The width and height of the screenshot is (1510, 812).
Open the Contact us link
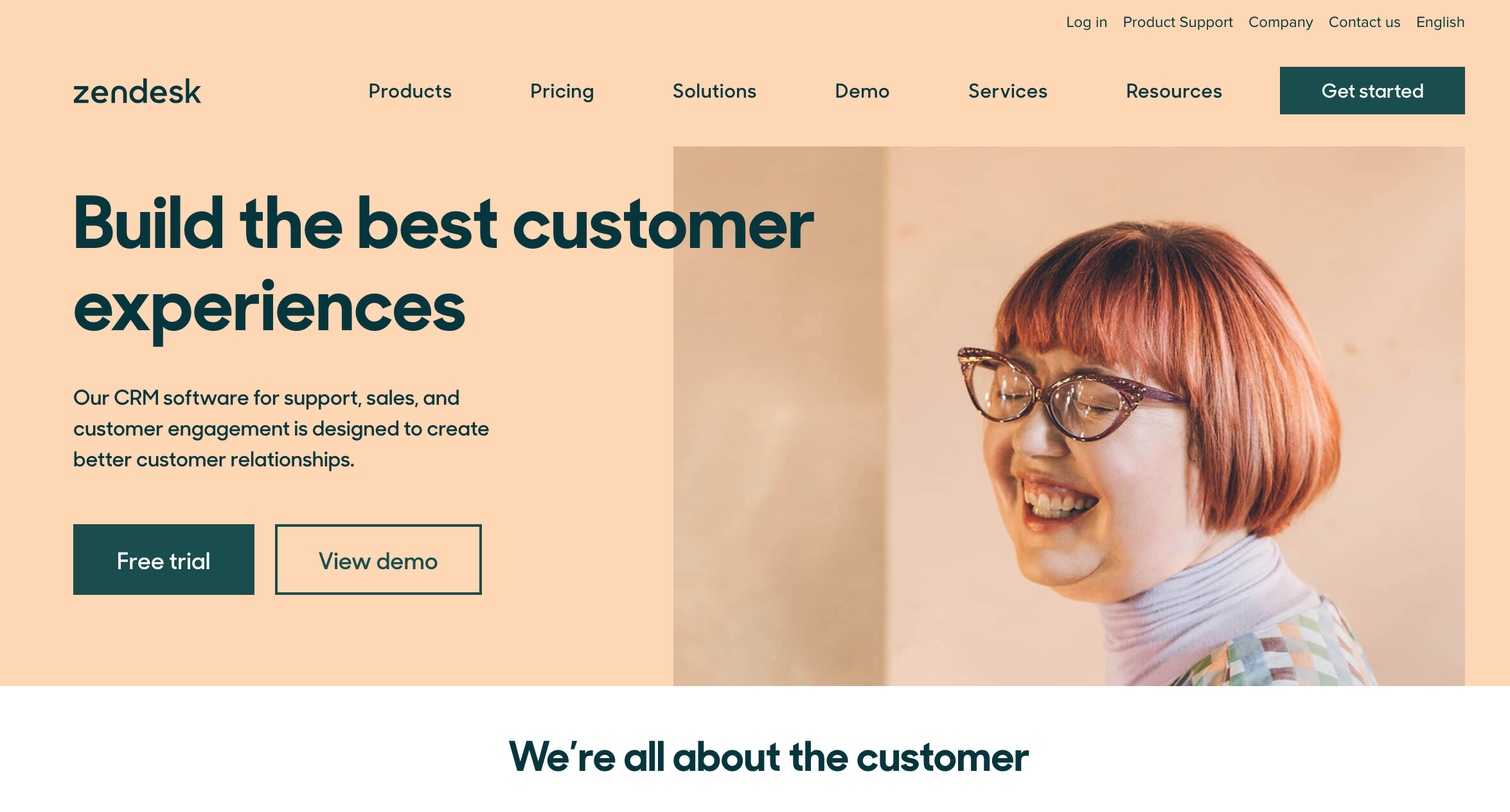1363,22
